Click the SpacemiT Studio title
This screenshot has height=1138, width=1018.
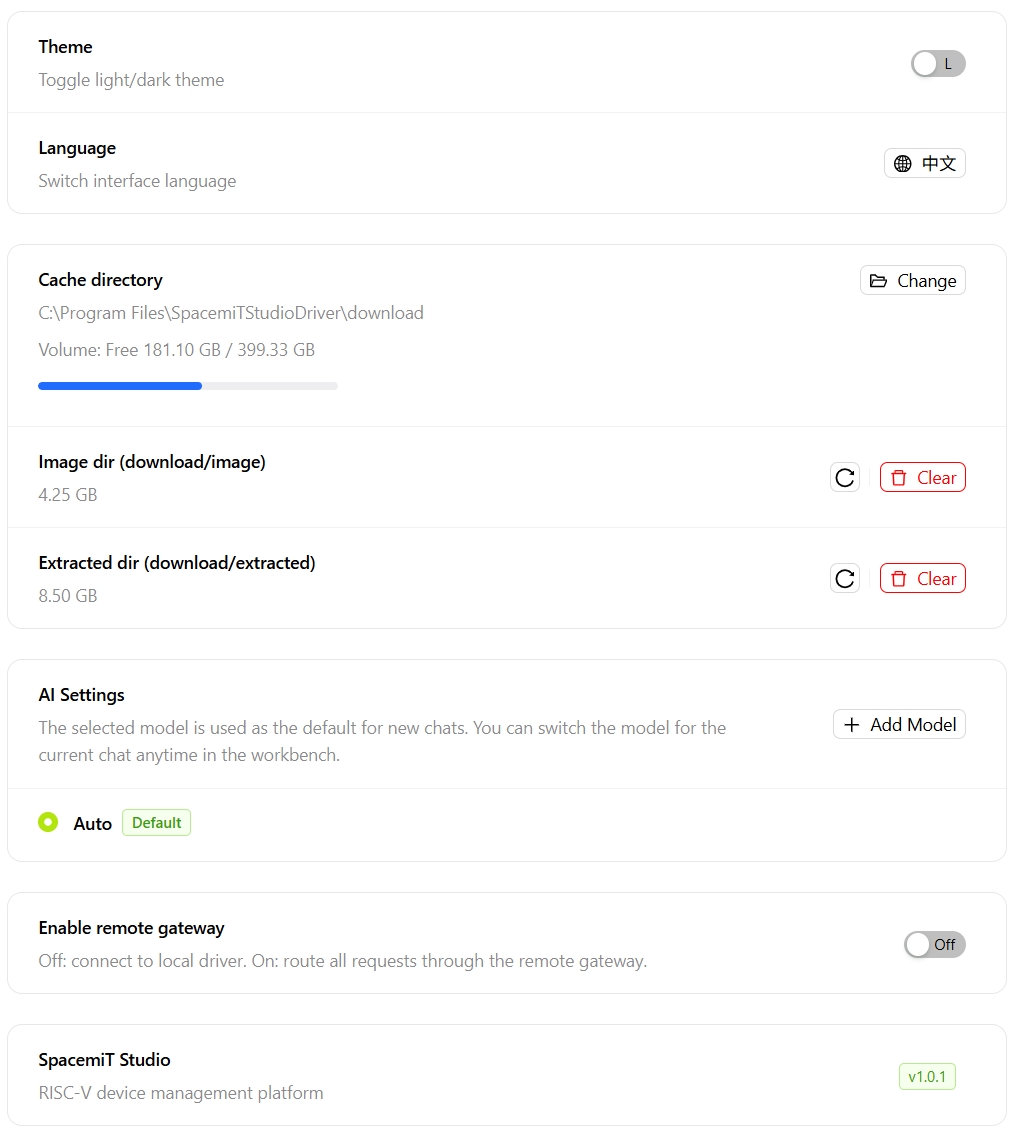click(104, 1060)
